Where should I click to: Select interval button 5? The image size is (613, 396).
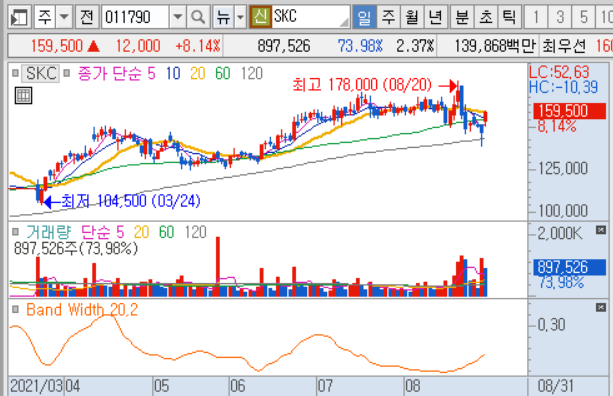tap(584, 17)
